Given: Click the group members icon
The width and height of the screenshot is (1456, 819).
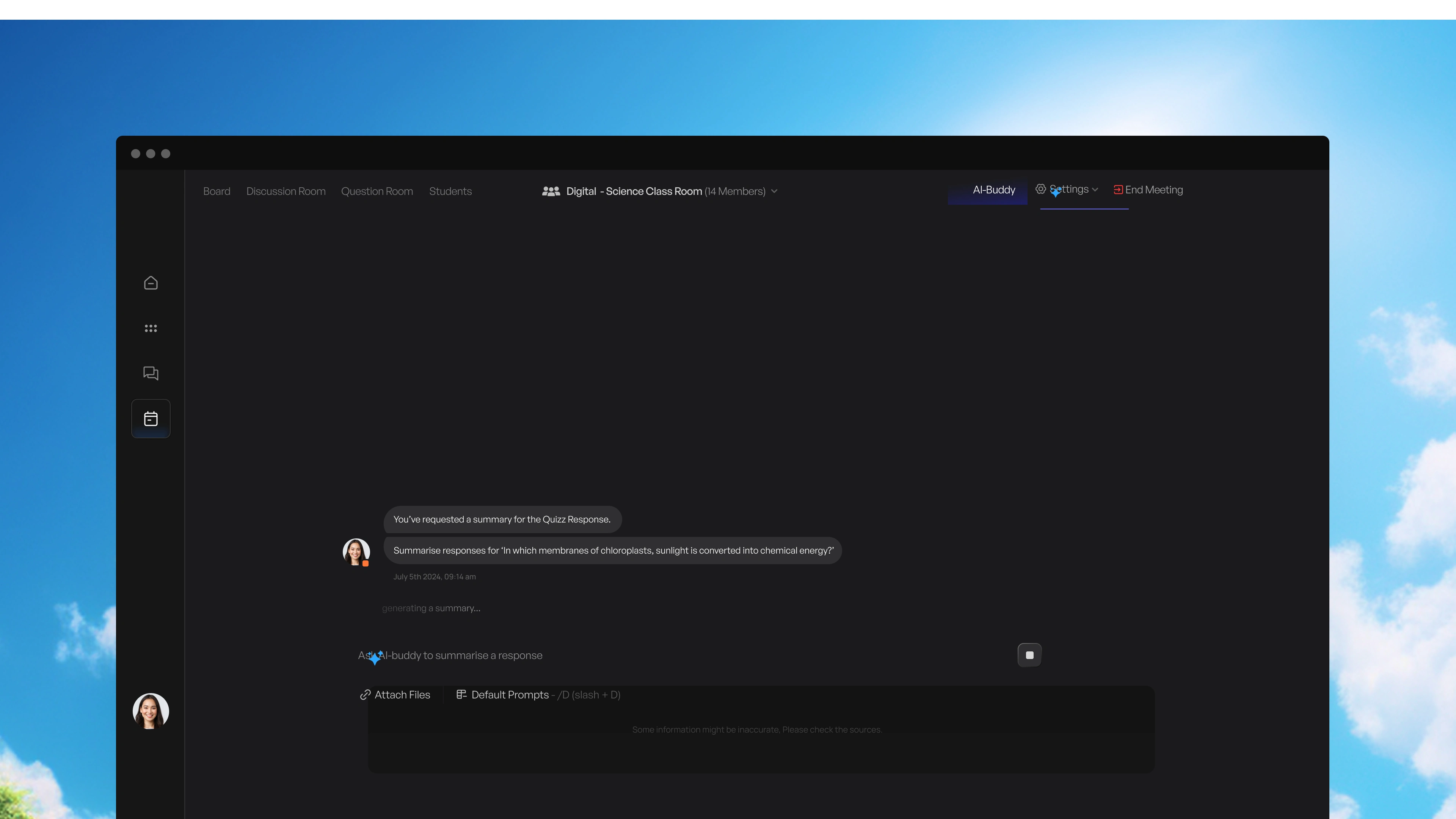Looking at the screenshot, I should pos(551,191).
